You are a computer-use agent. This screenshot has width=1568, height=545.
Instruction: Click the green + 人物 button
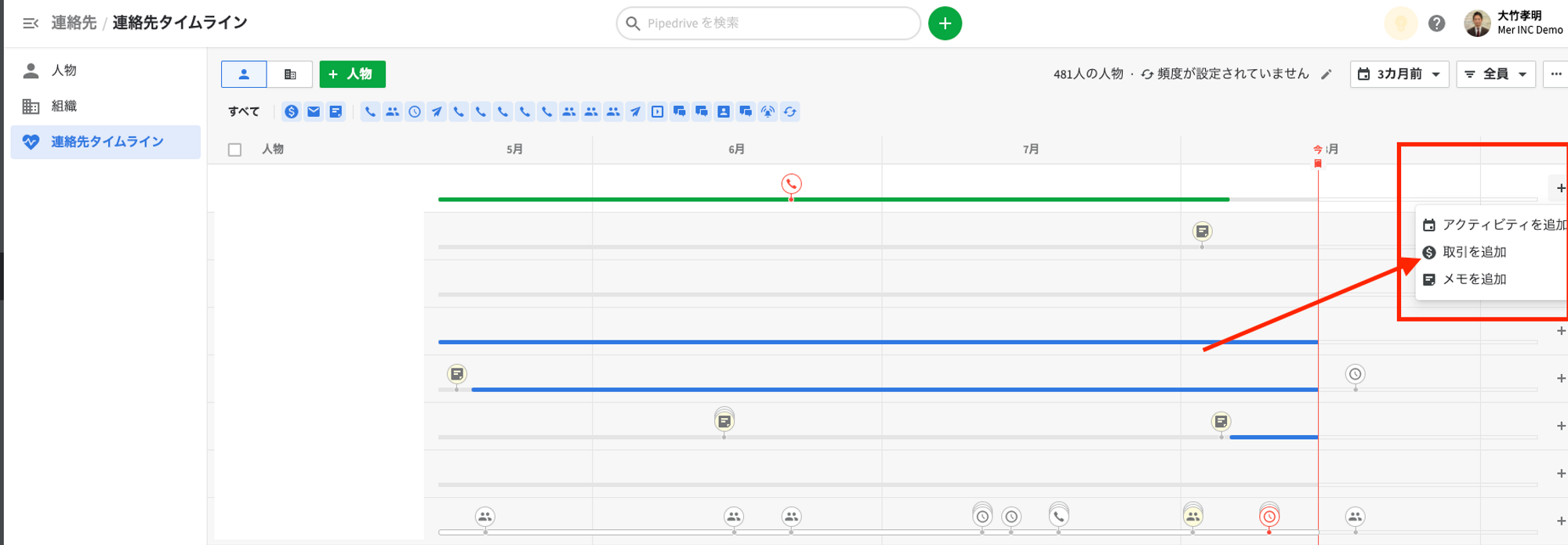pos(352,74)
